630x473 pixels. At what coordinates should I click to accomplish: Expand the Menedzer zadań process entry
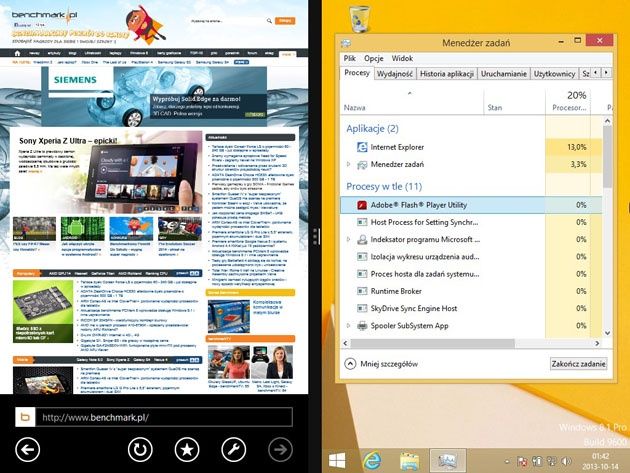point(348,164)
